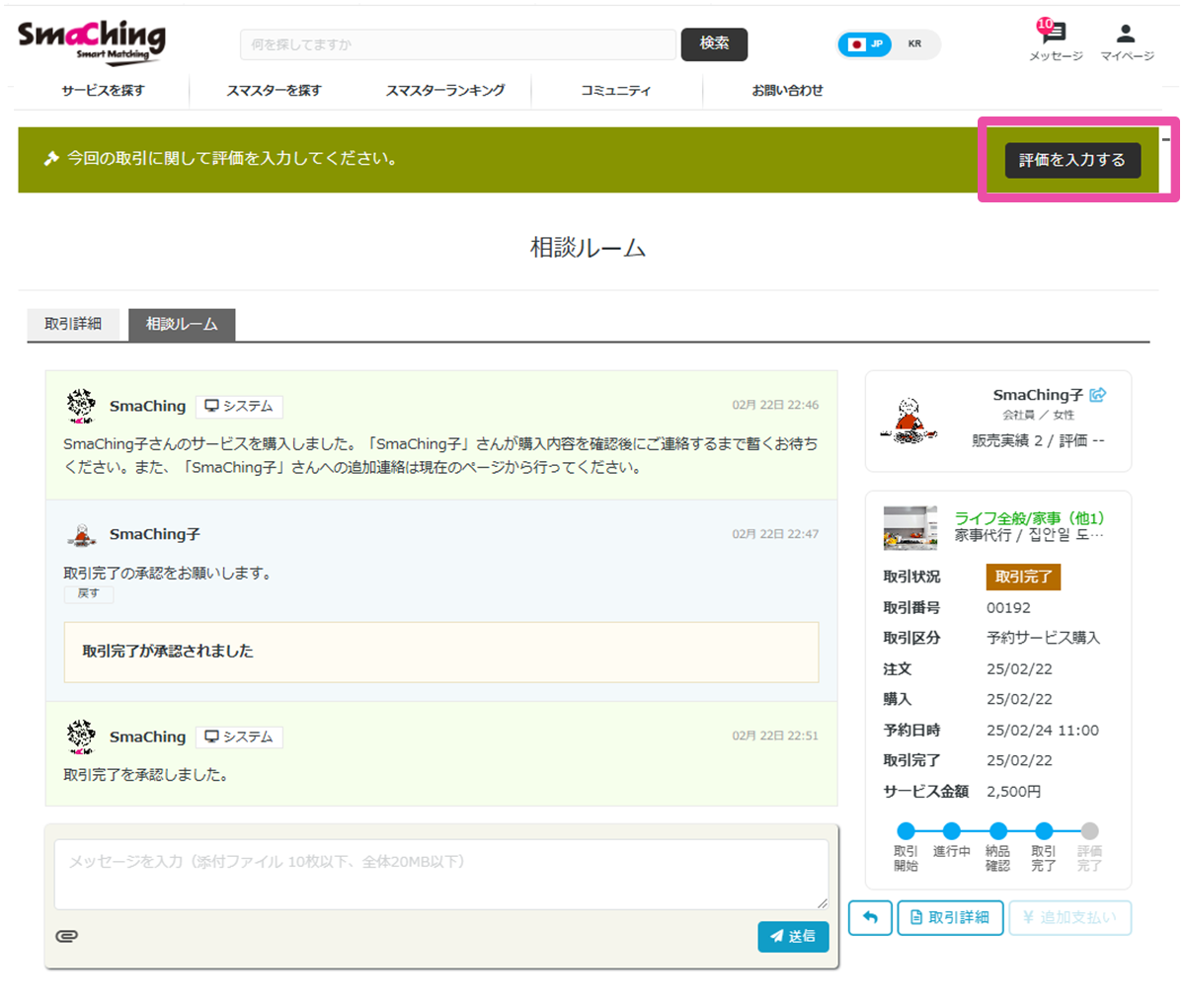Image resolution: width=1185 pixels, height=1008 pixels.
Task: Open the スマスターを探す menu
Action: [274, 91]
